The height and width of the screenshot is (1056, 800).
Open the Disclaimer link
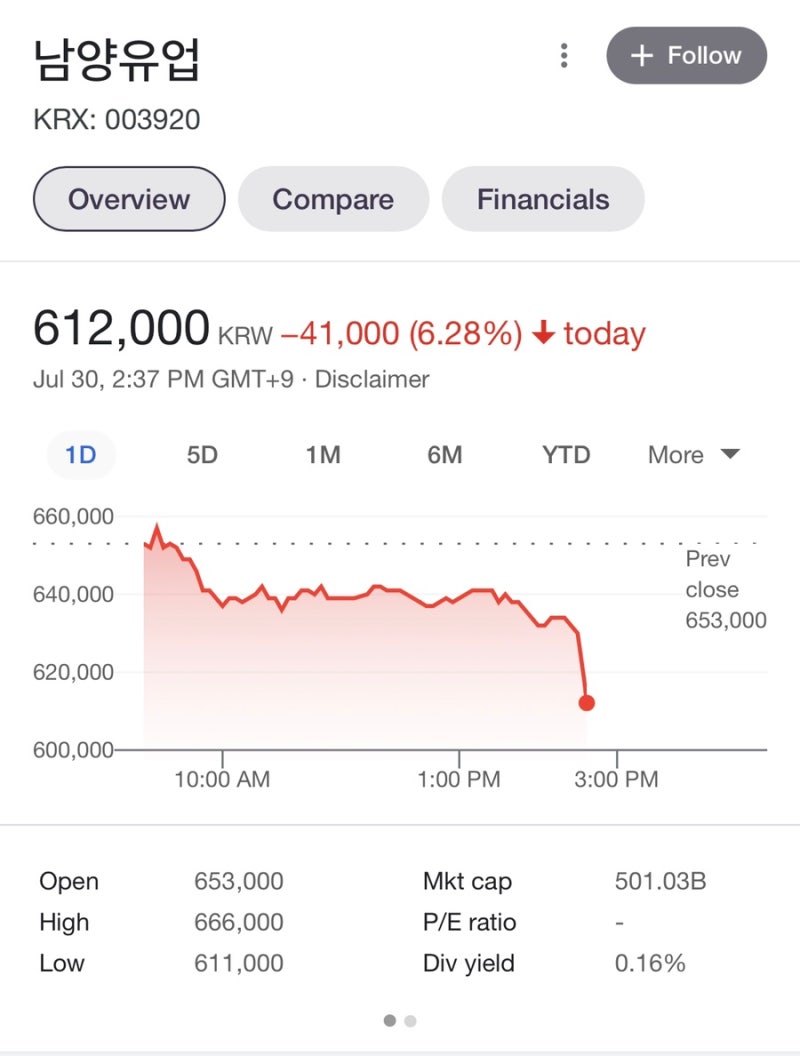[x=372, y=380]
